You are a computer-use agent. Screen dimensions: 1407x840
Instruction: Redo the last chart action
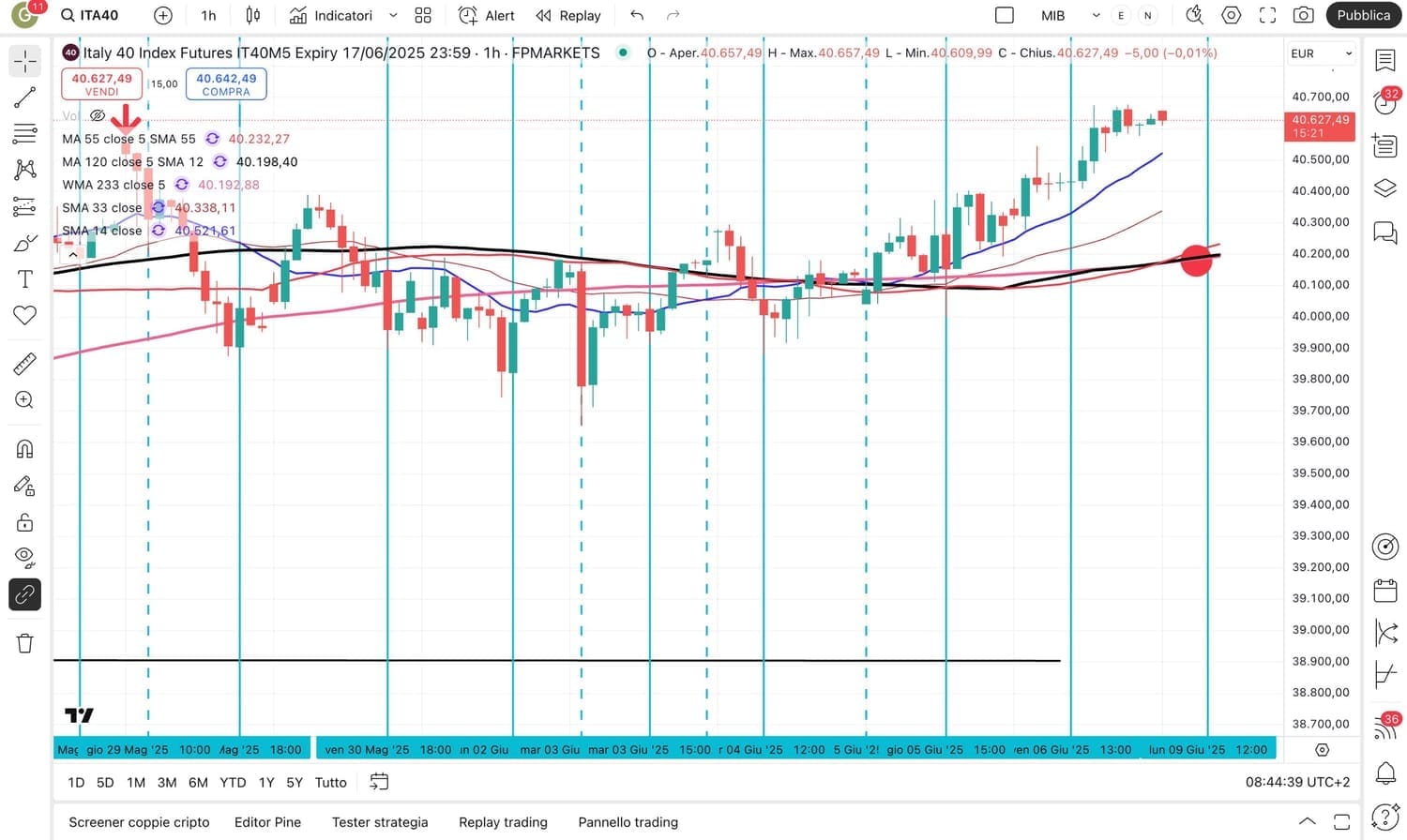[673, 15]
